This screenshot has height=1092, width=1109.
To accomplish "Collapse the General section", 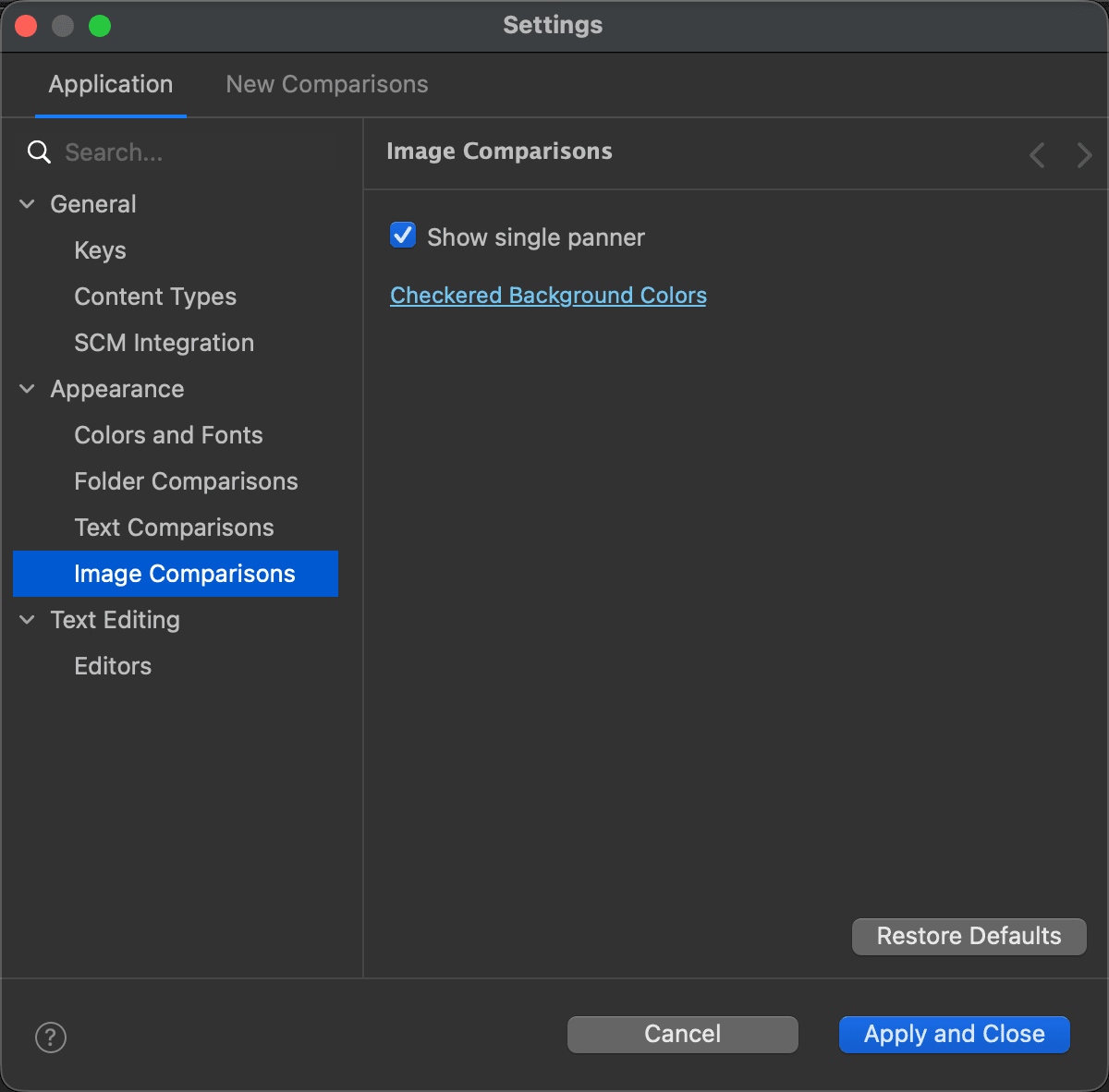I will click(x=28, y=204).
